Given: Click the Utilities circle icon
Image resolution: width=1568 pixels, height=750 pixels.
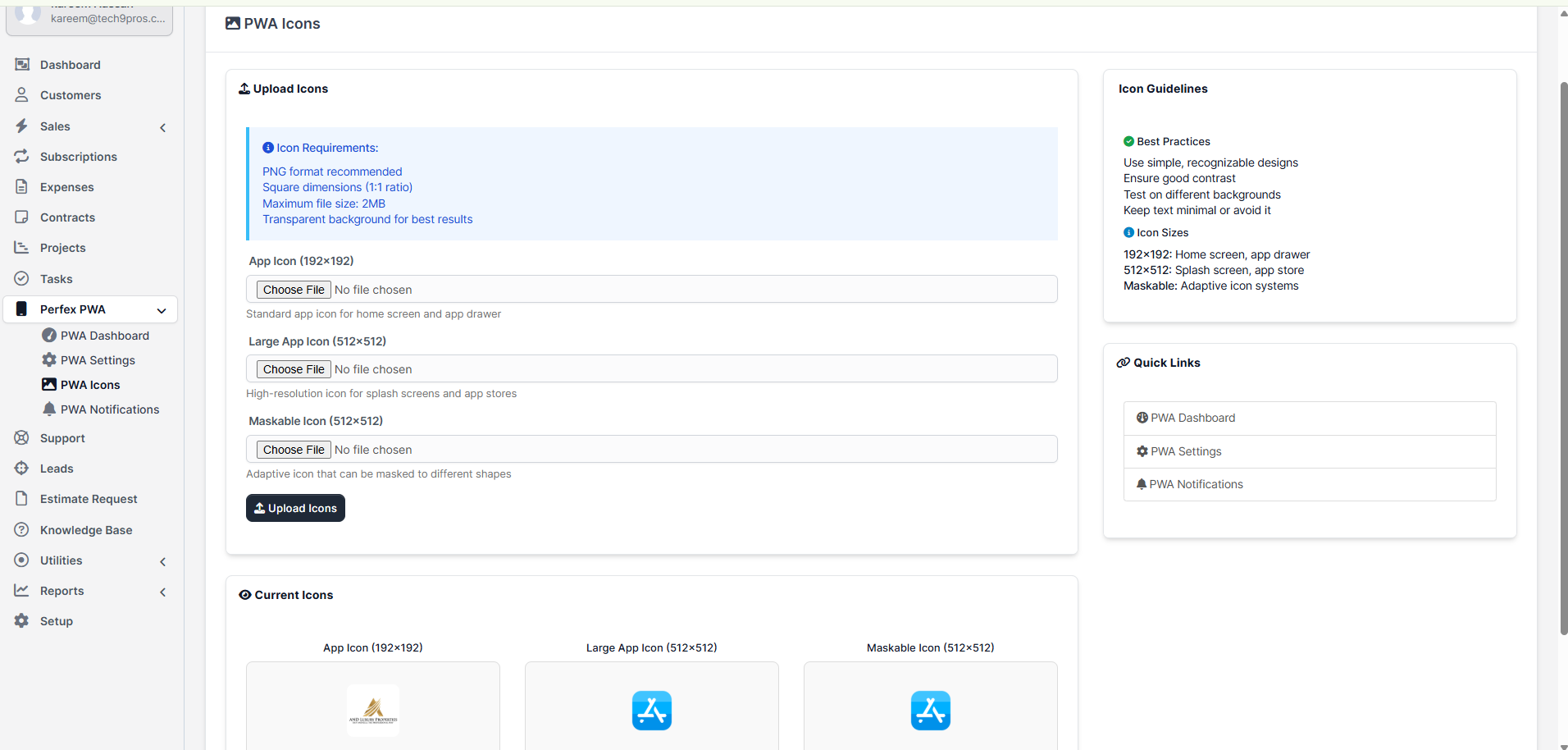Looking at the screenshot, I should pos(22,560).
